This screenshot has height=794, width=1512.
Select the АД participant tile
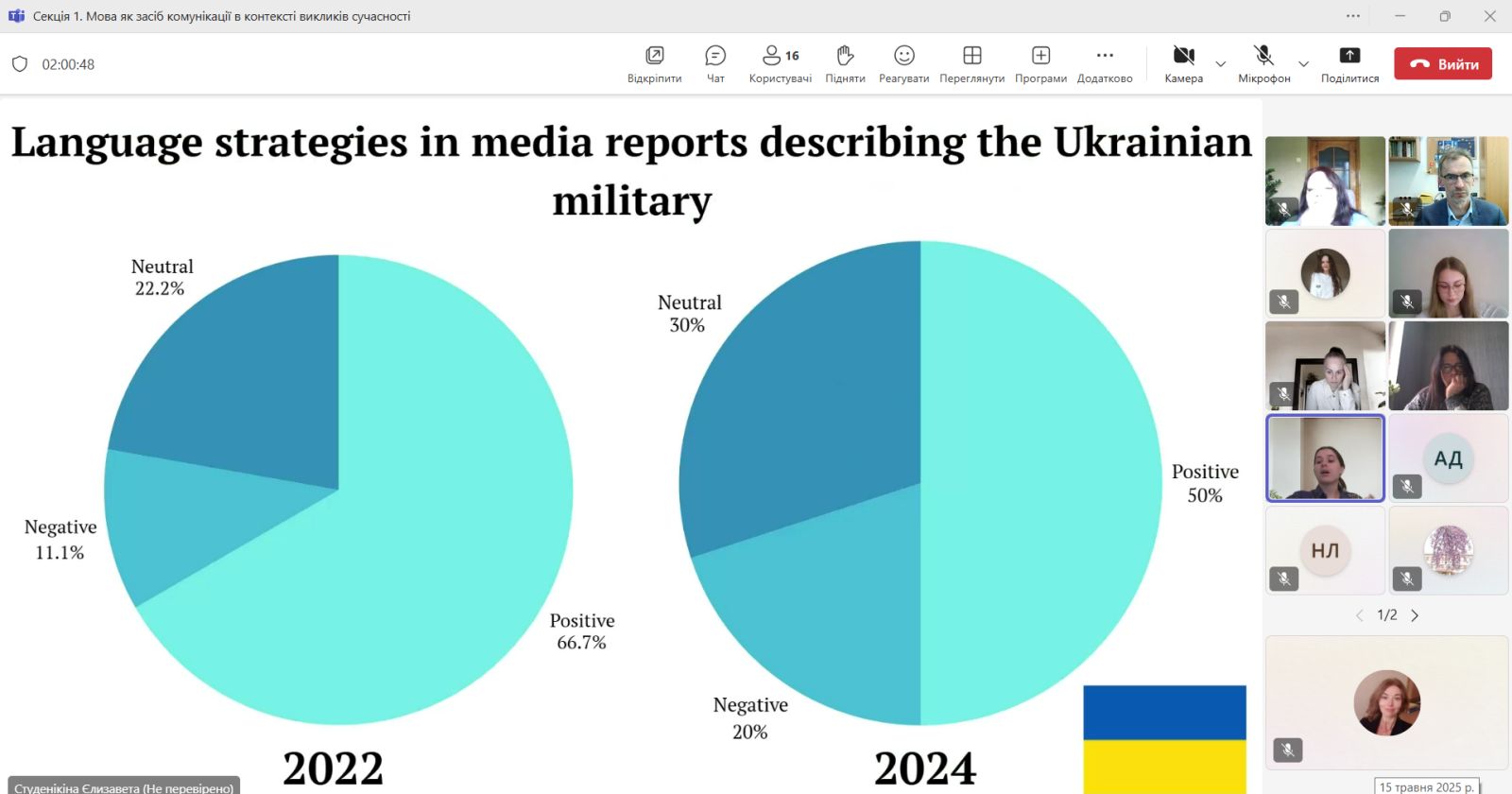pos(1448,458)
